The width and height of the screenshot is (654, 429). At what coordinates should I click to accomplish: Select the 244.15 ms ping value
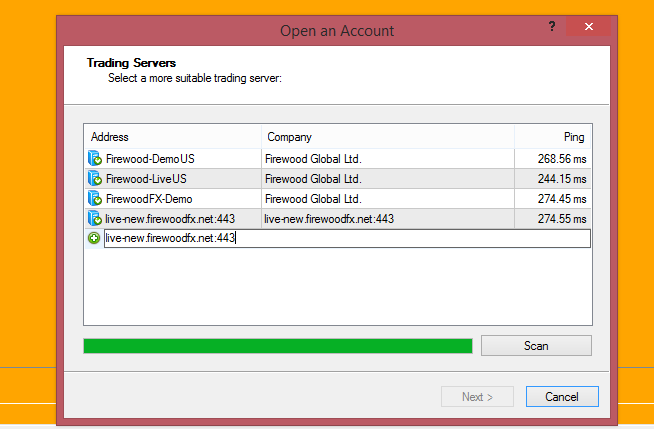coord(559,178)
